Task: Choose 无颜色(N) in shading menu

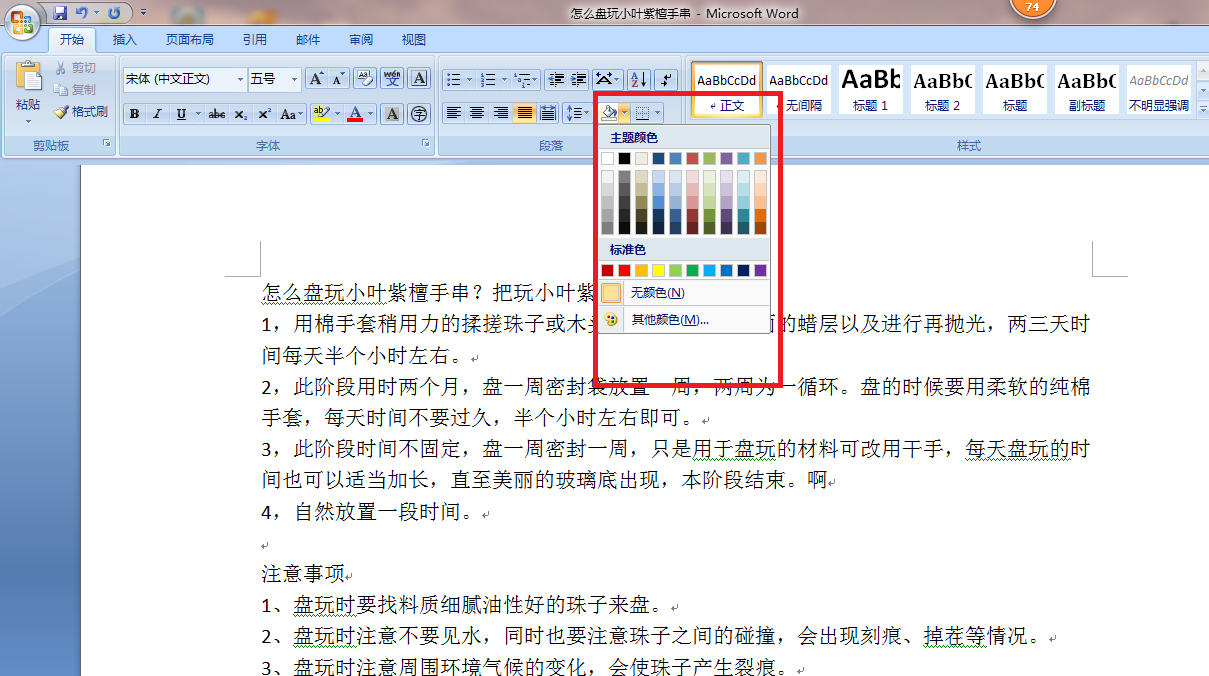Action: coord(657,293)
